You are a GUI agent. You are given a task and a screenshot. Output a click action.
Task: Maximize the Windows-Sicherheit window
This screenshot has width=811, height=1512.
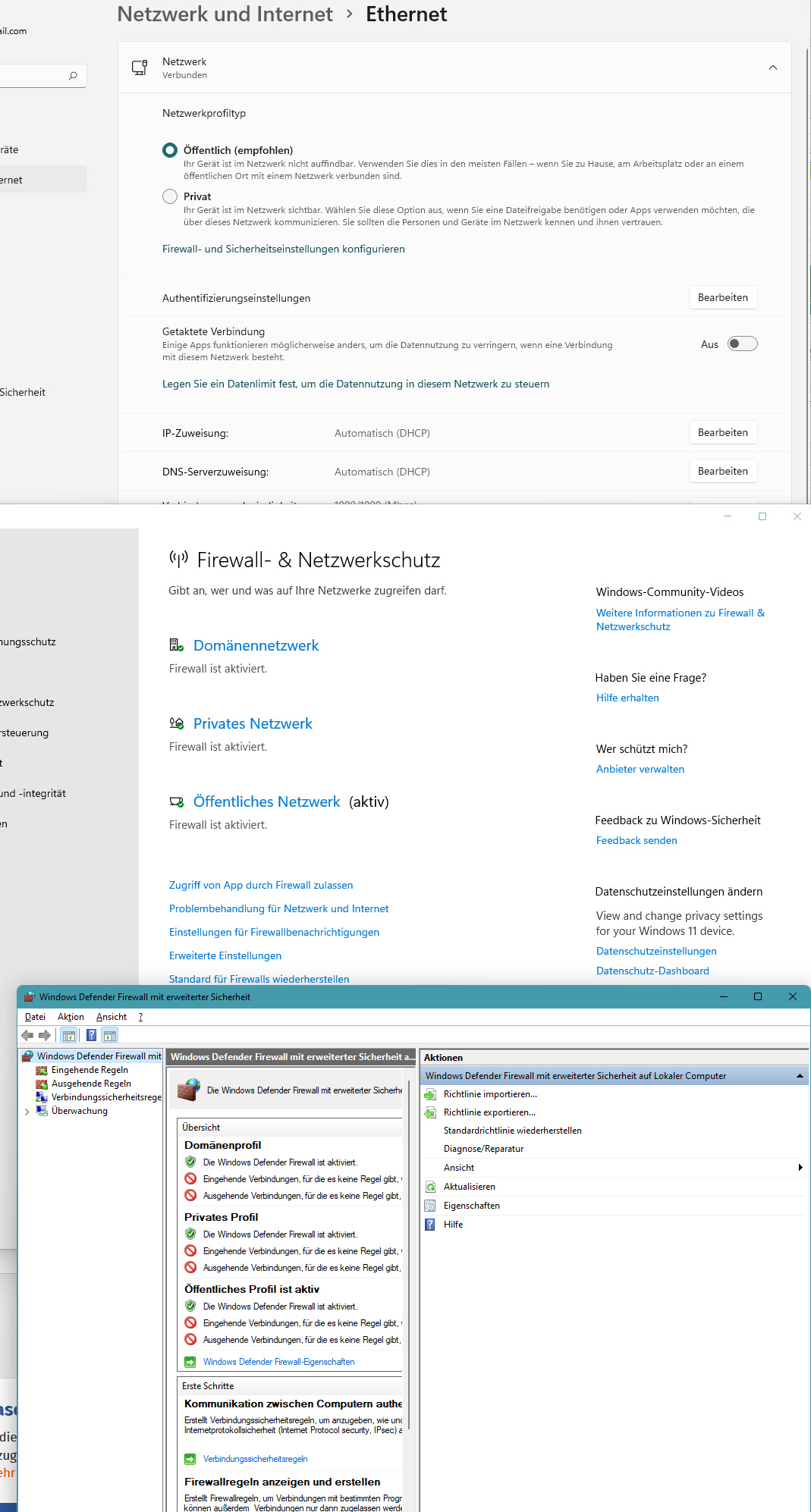click(x=762, y=516)
